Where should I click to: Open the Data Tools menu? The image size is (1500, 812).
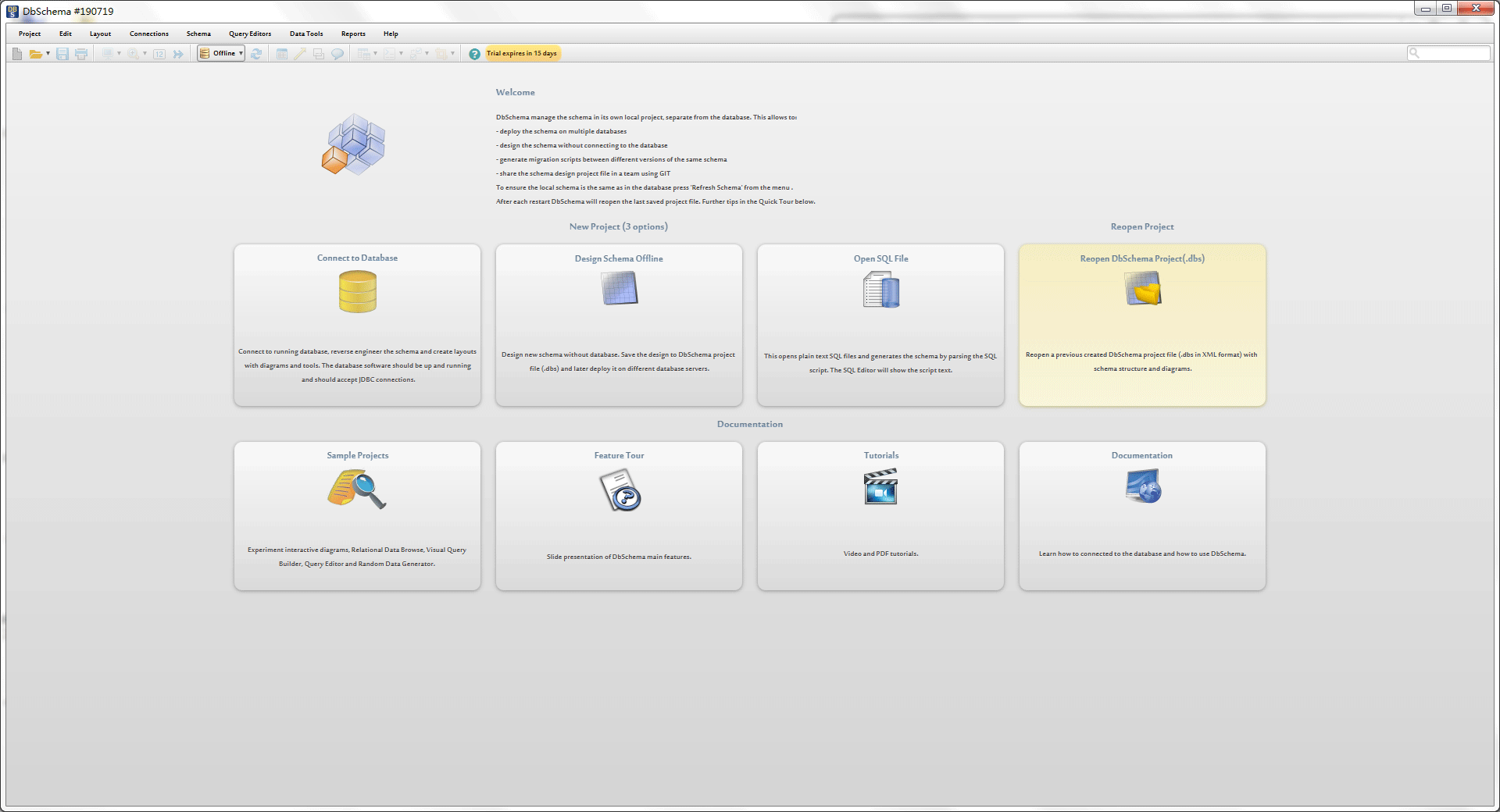point(306,34)
